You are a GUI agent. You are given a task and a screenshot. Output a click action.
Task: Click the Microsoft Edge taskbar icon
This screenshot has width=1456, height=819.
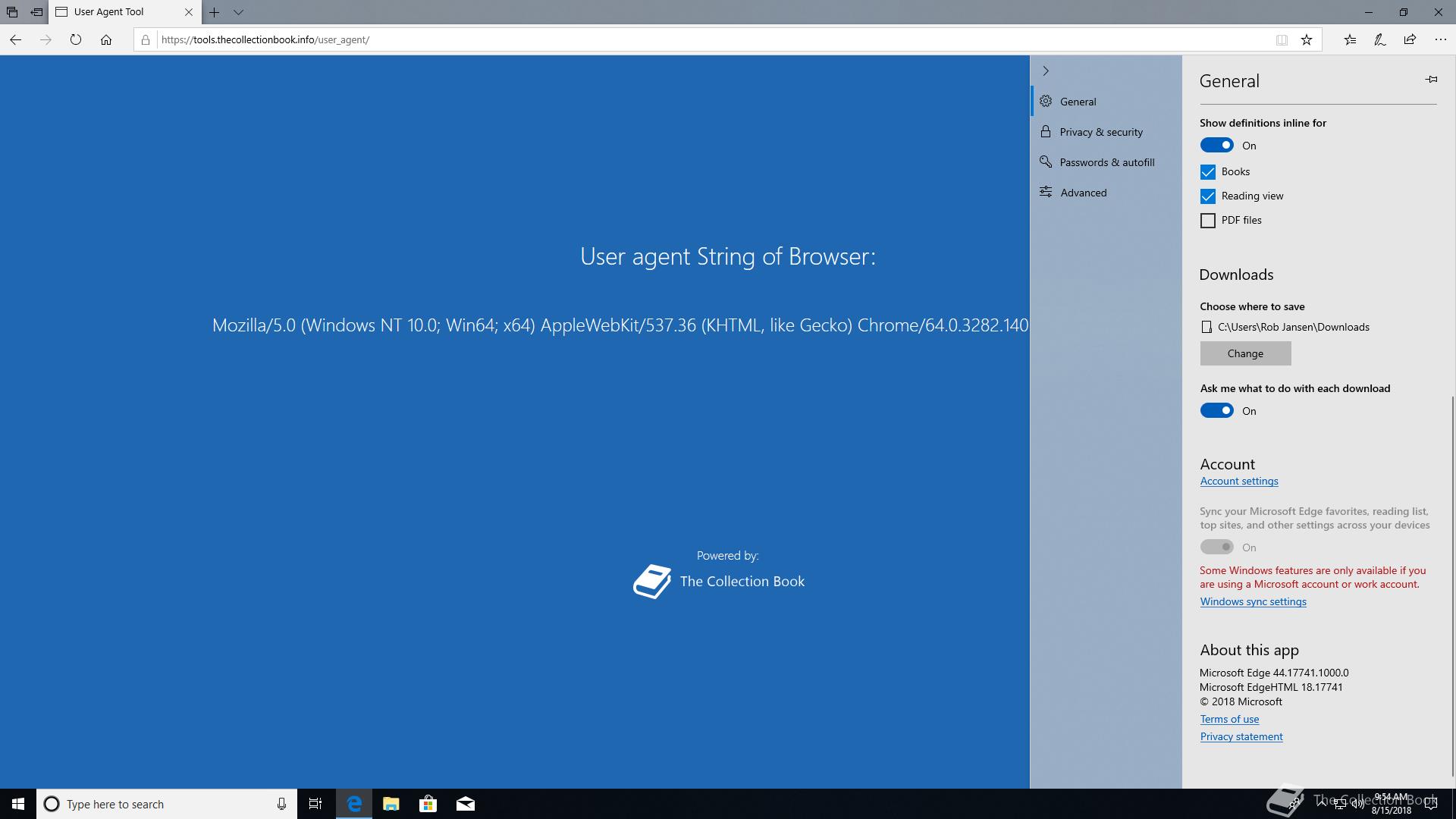[354, 804]
